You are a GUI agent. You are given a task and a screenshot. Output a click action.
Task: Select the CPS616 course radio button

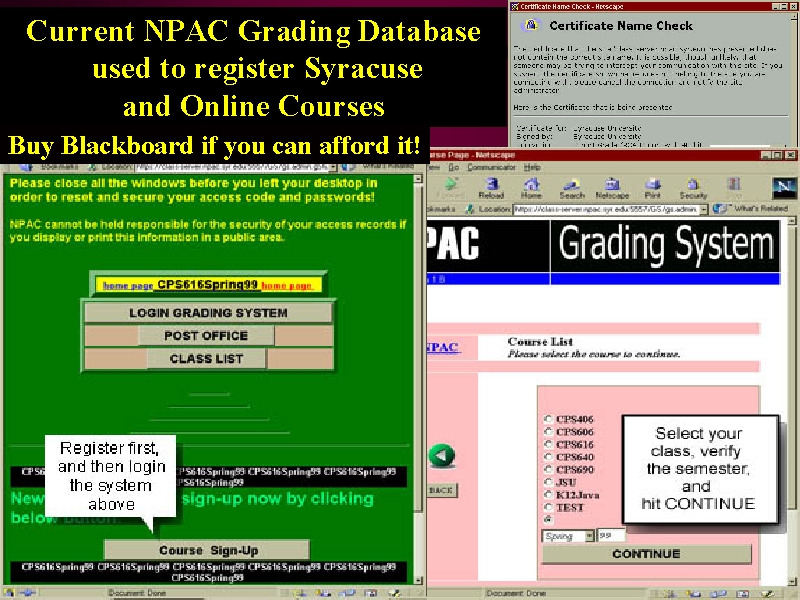[548, 444]
